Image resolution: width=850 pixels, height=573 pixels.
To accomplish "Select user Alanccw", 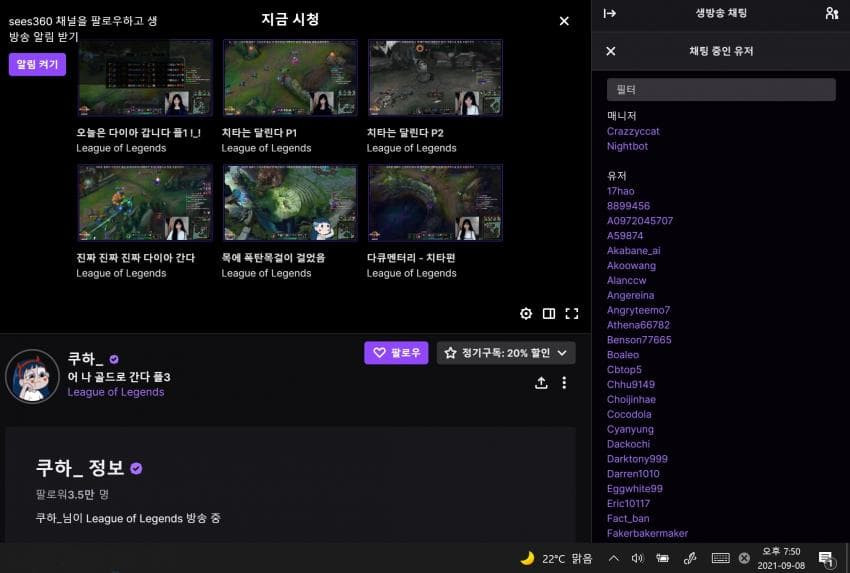I will [x=627, y=280].
